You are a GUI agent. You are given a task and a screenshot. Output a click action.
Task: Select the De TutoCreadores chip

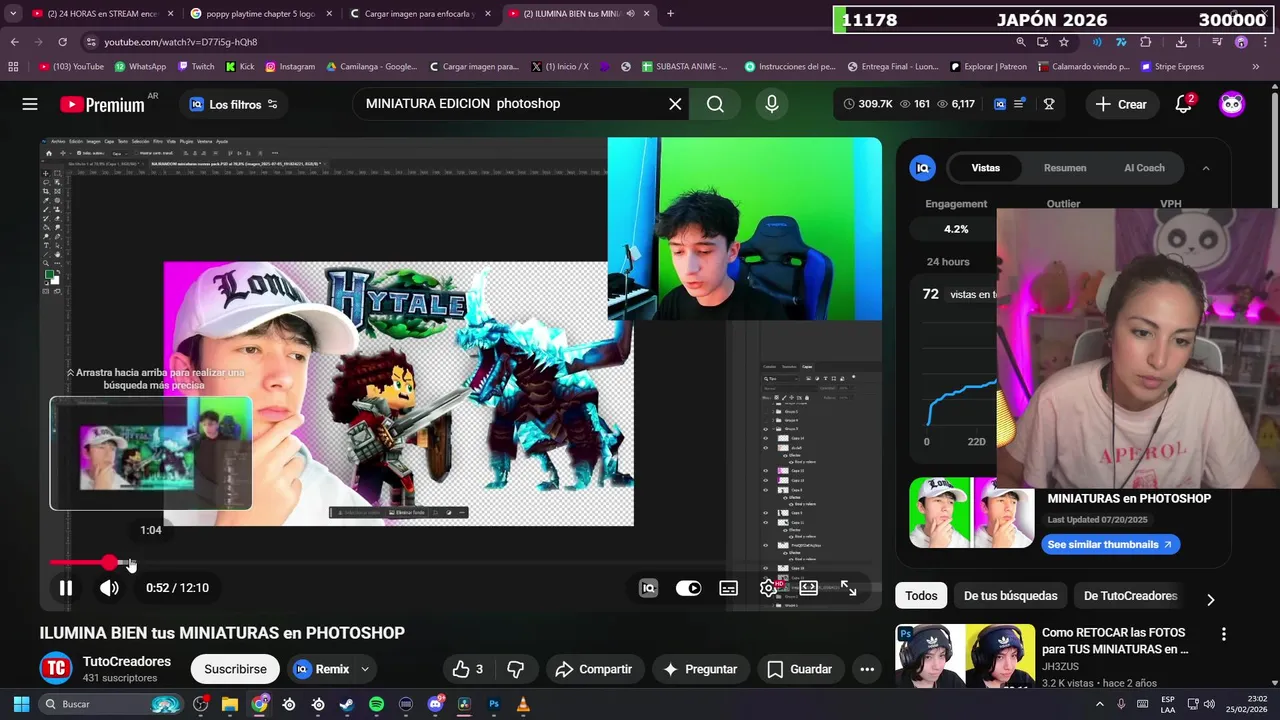pyautogui.click(x=1130, y=596)
